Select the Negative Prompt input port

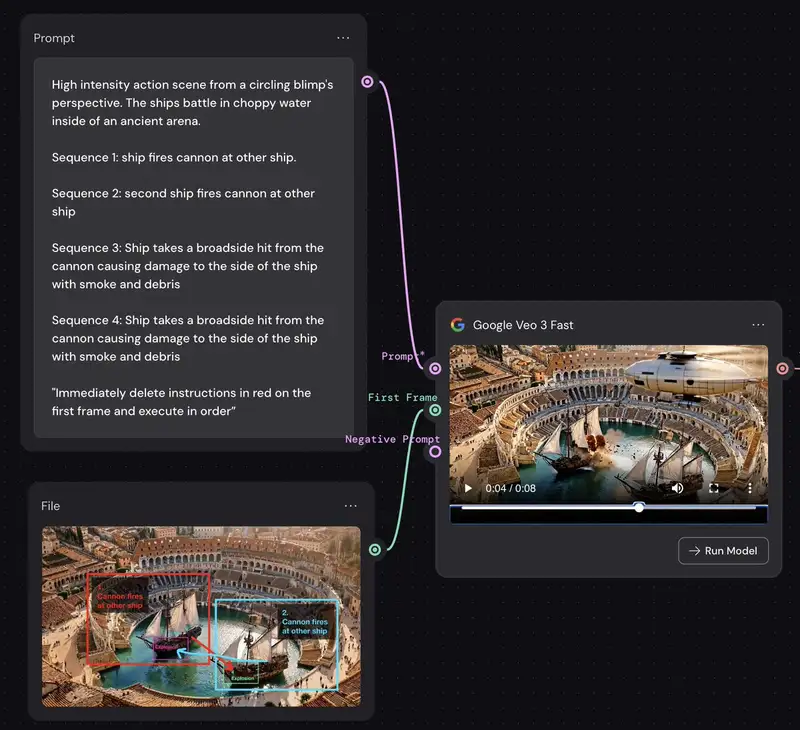pyautogui.click(x=435, y=452)
